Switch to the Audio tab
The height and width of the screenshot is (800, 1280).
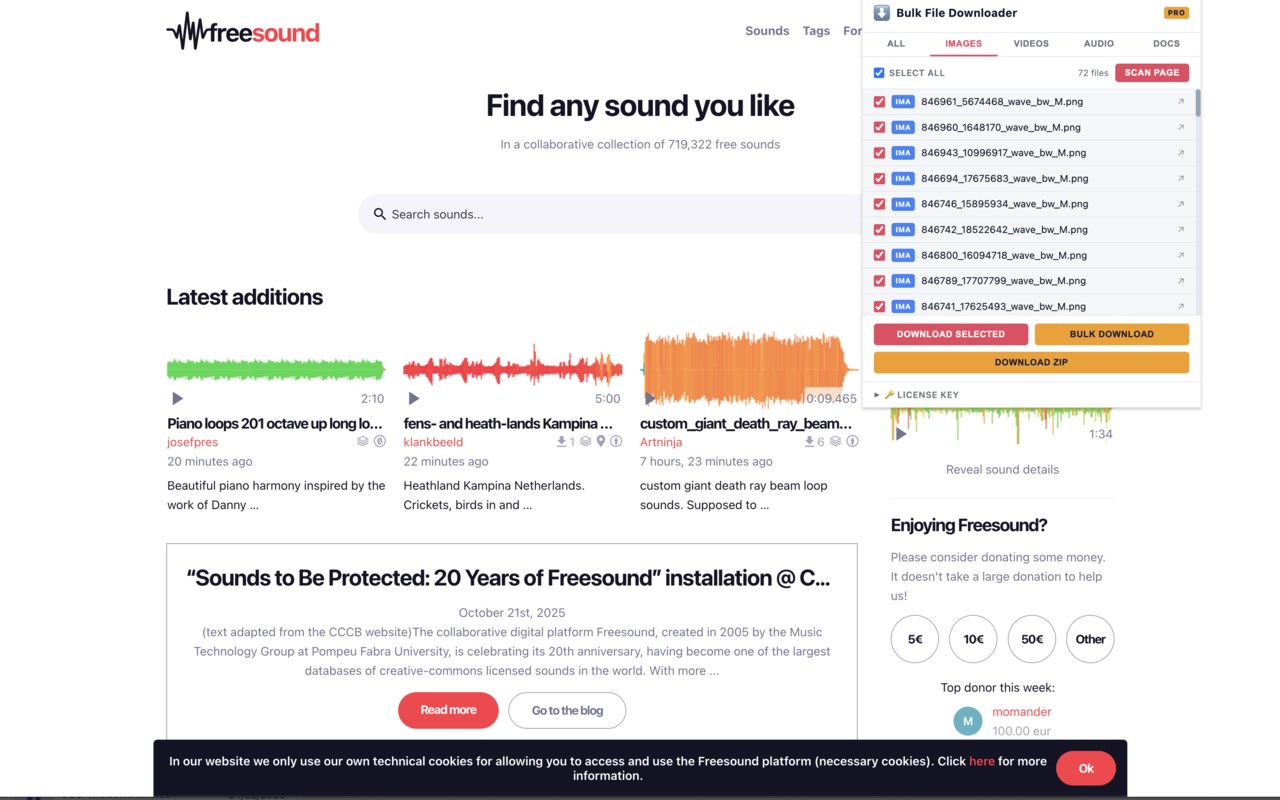(1099, 44)
